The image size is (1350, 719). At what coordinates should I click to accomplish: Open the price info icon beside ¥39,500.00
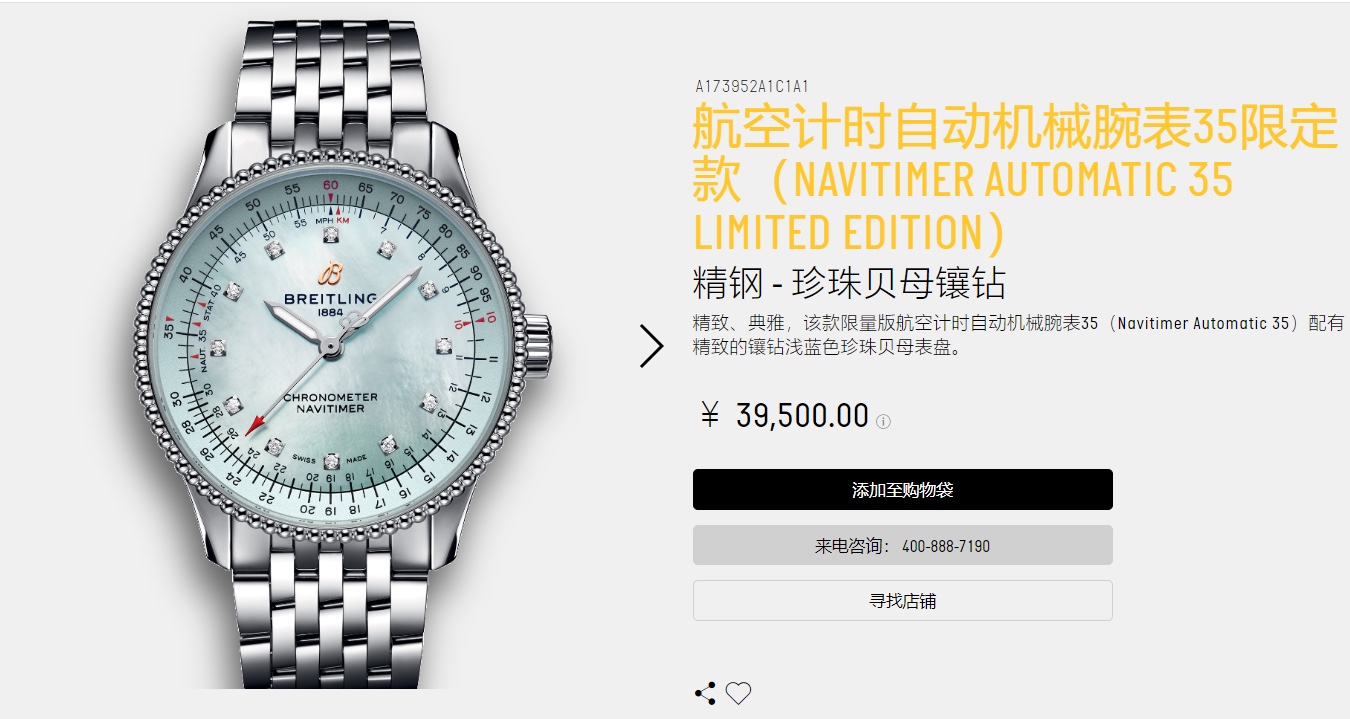coord(883,422)
